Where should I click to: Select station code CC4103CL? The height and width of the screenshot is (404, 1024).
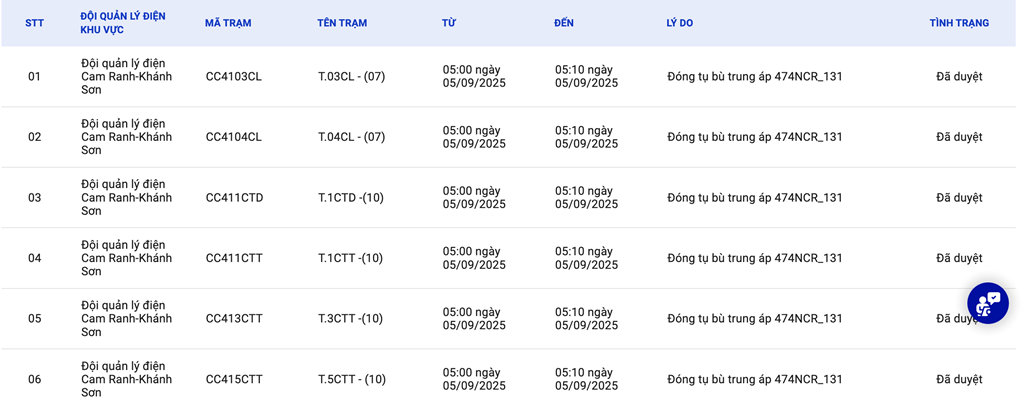234,76
